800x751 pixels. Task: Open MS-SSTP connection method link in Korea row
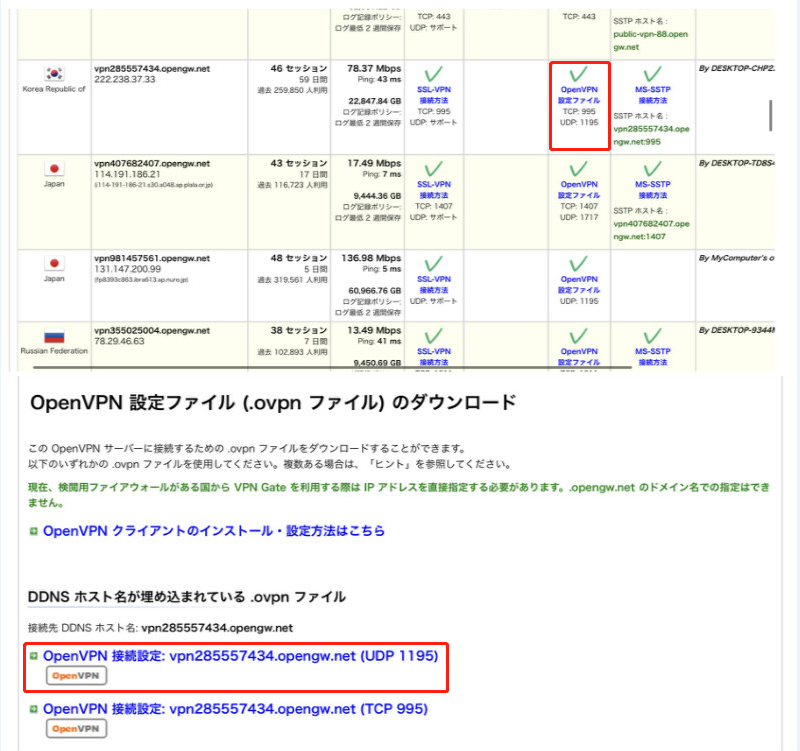(x=653, y=95)
